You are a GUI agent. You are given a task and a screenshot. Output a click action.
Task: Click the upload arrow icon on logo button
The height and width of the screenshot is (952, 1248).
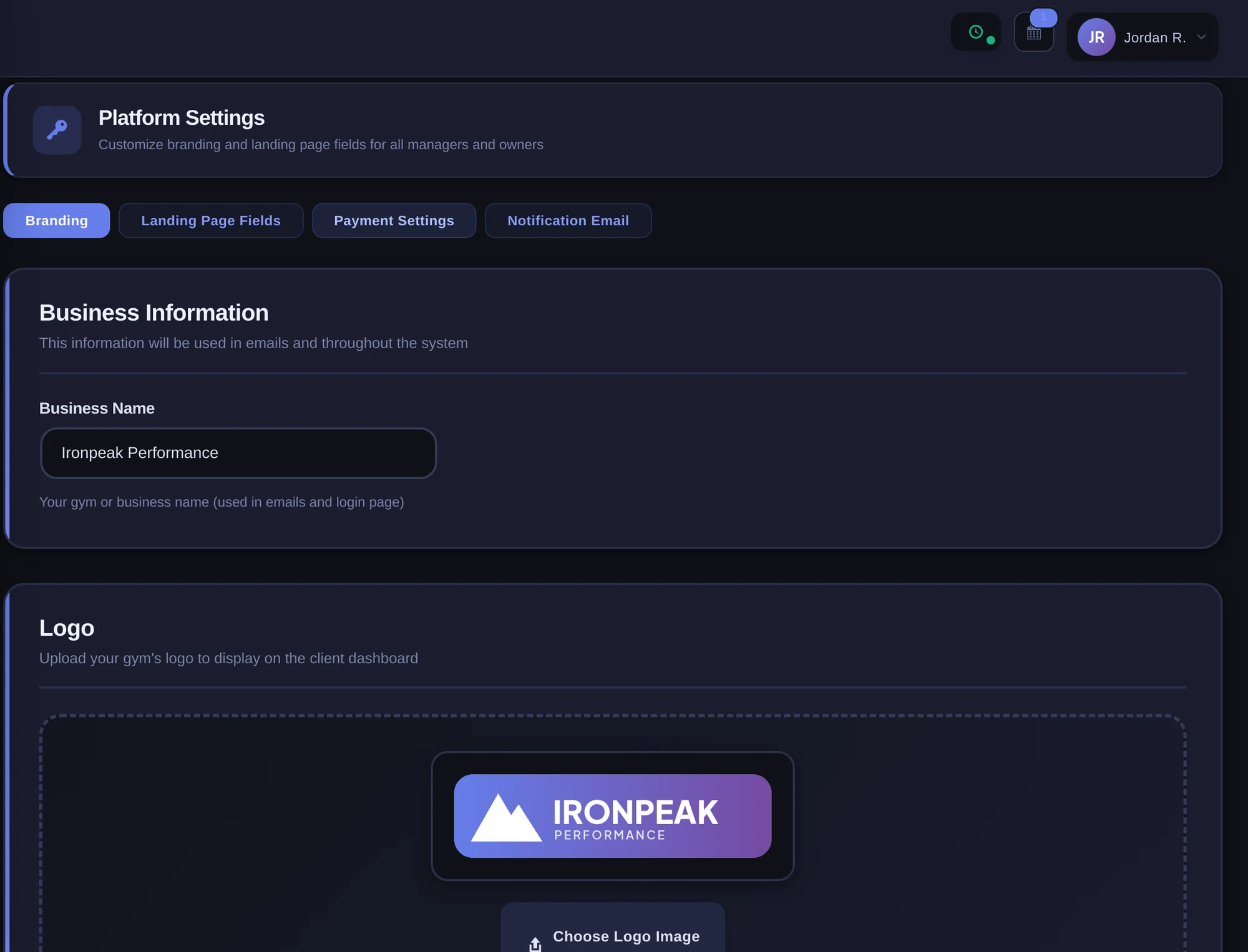click(x=535, y=944)
